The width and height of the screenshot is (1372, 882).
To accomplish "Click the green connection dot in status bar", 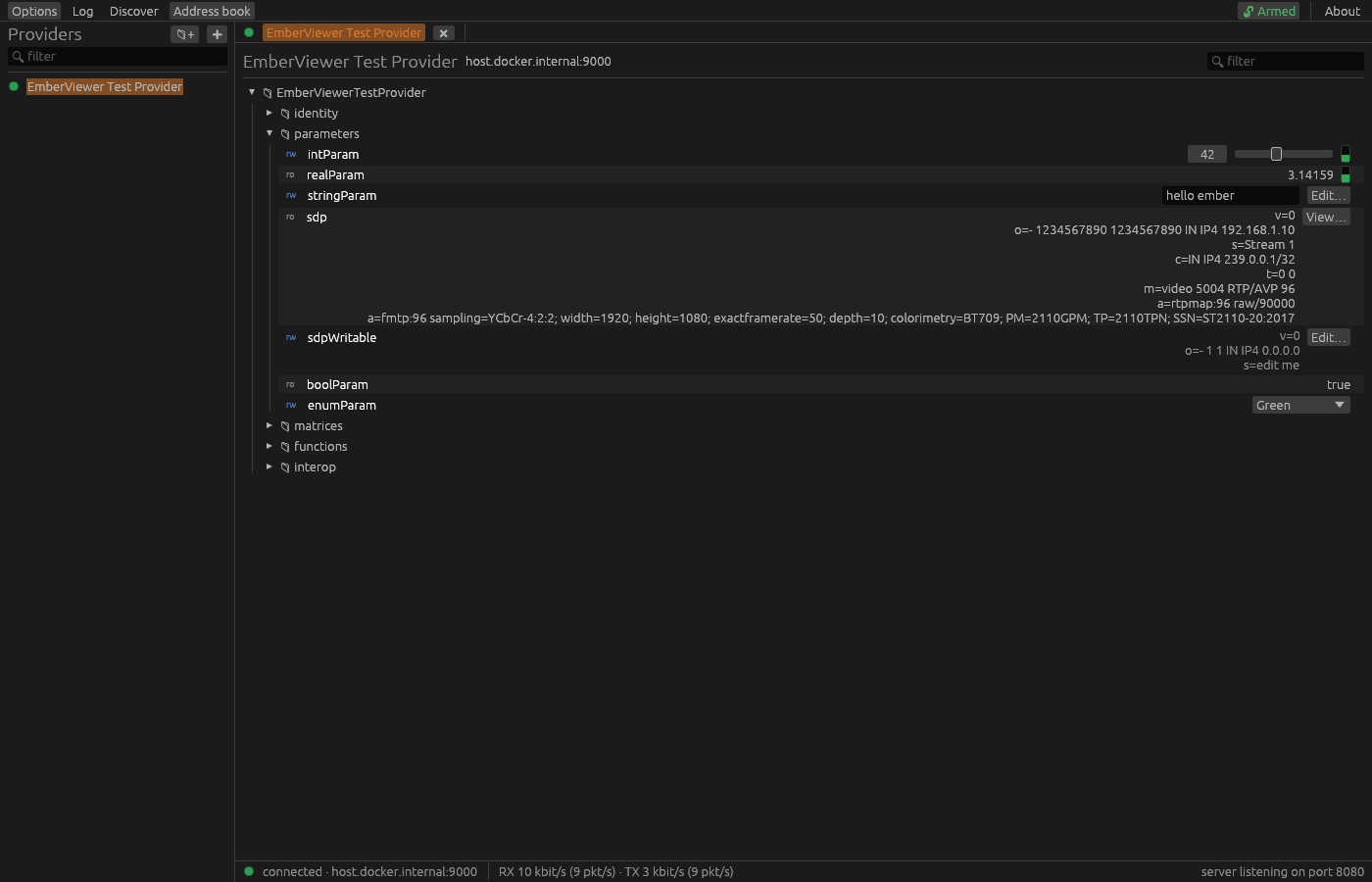I will 249,871.
